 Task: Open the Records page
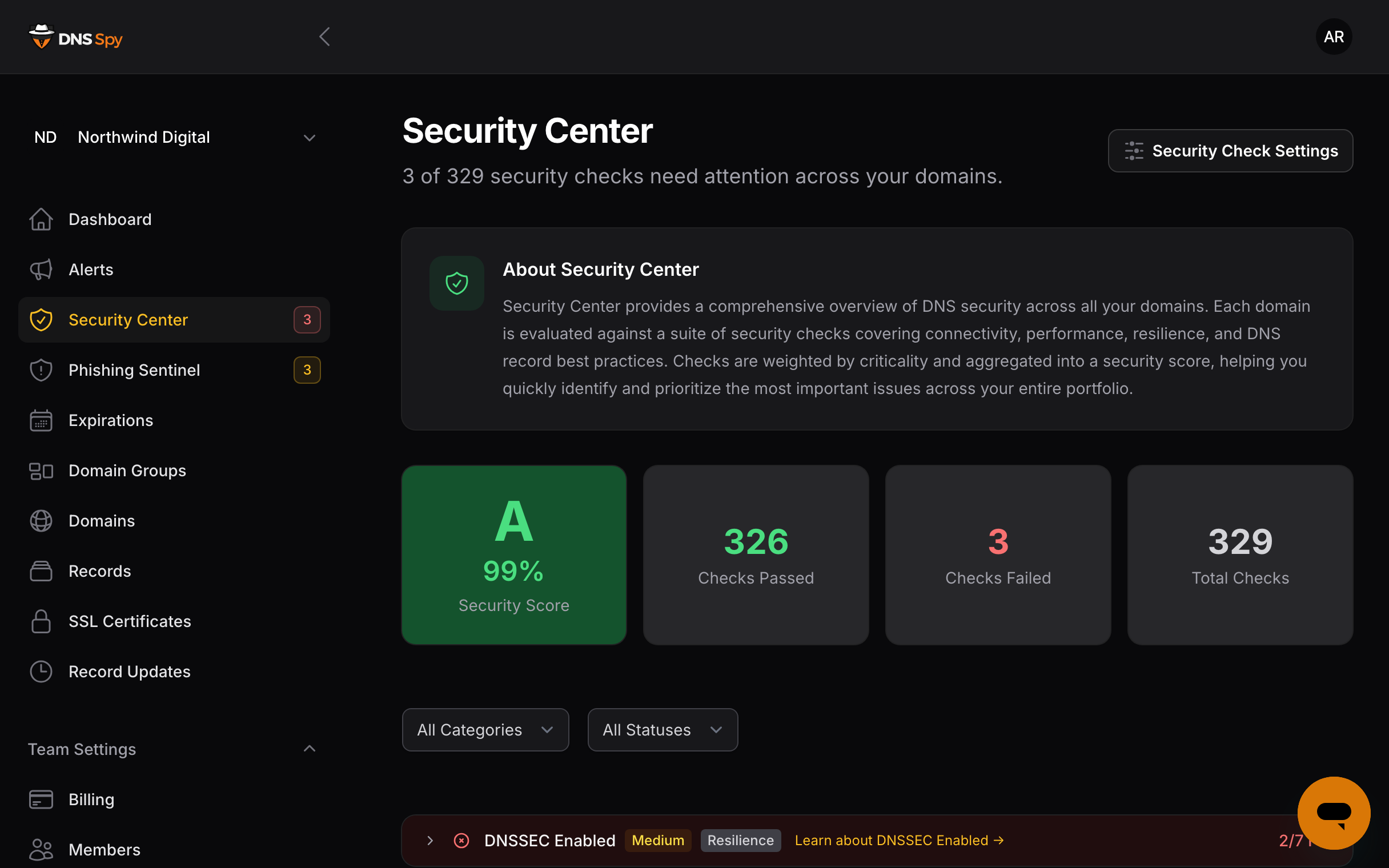point(175,571)
